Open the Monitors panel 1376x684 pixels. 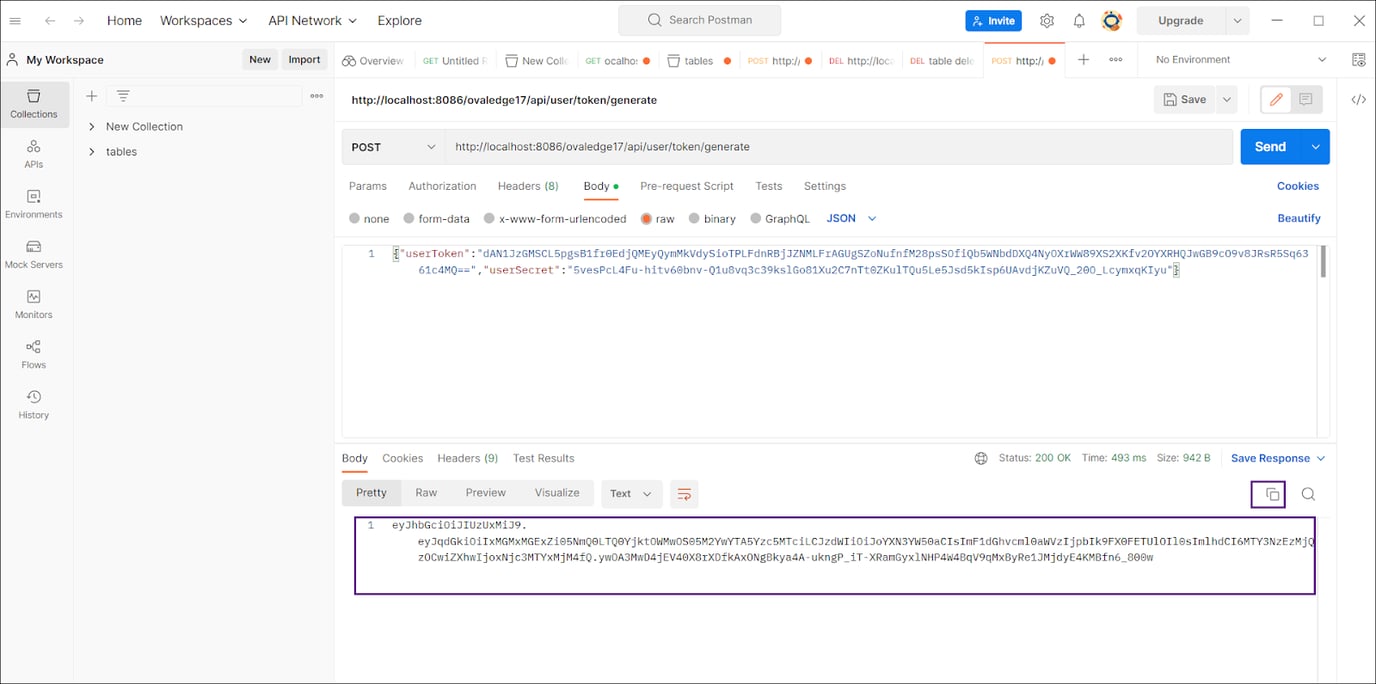click(x=33, y=303)
